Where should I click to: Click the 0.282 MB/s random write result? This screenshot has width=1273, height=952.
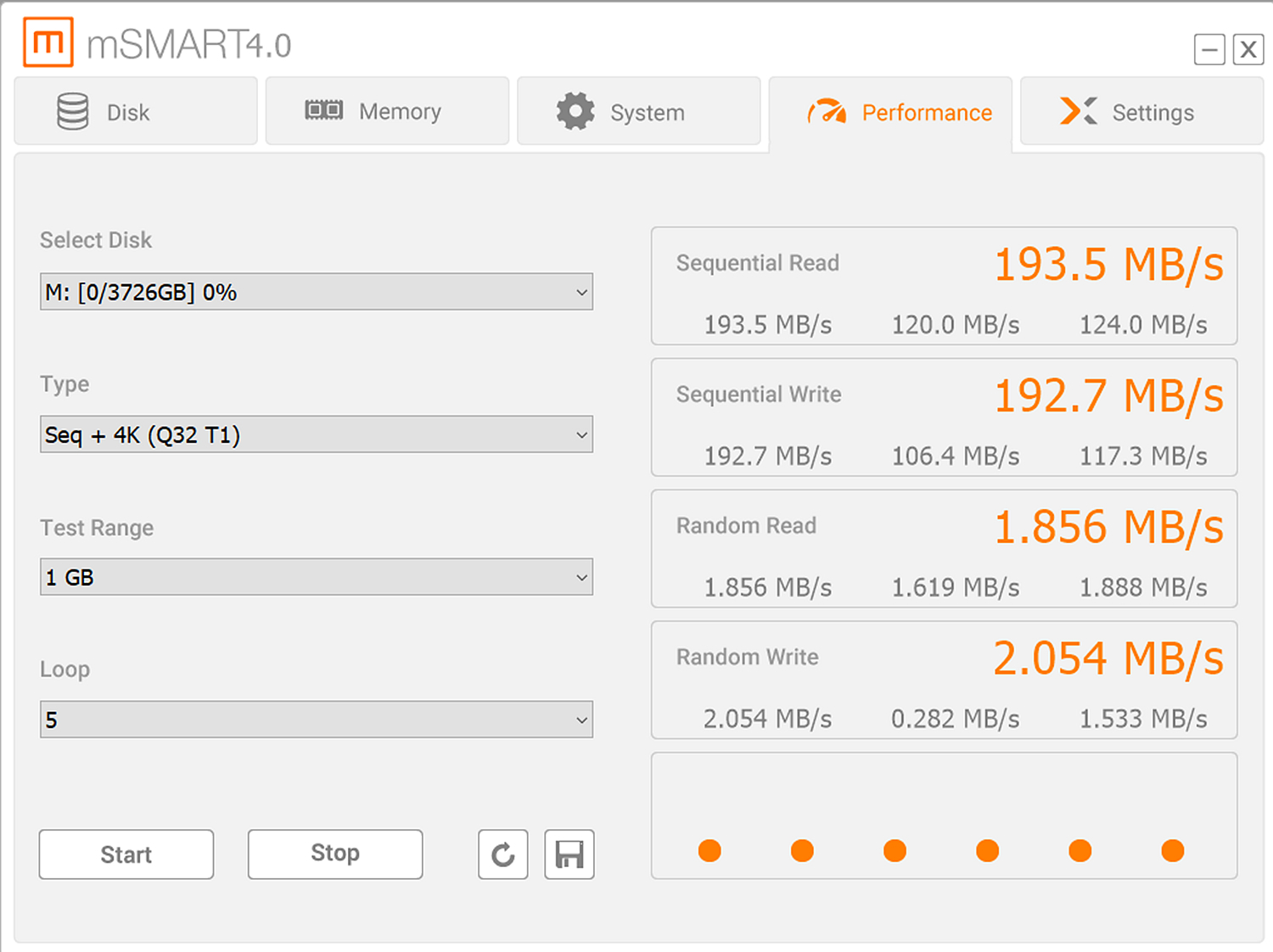(x=956, y=720)
